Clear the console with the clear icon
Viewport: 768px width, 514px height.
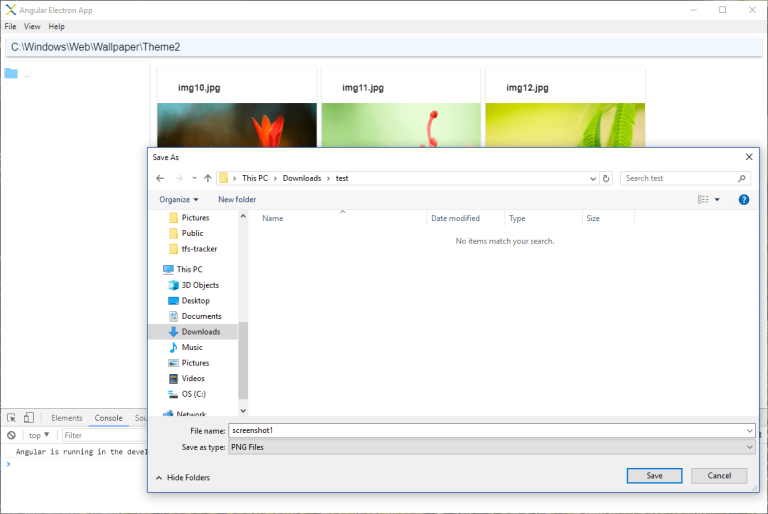[x=11, y=435]
